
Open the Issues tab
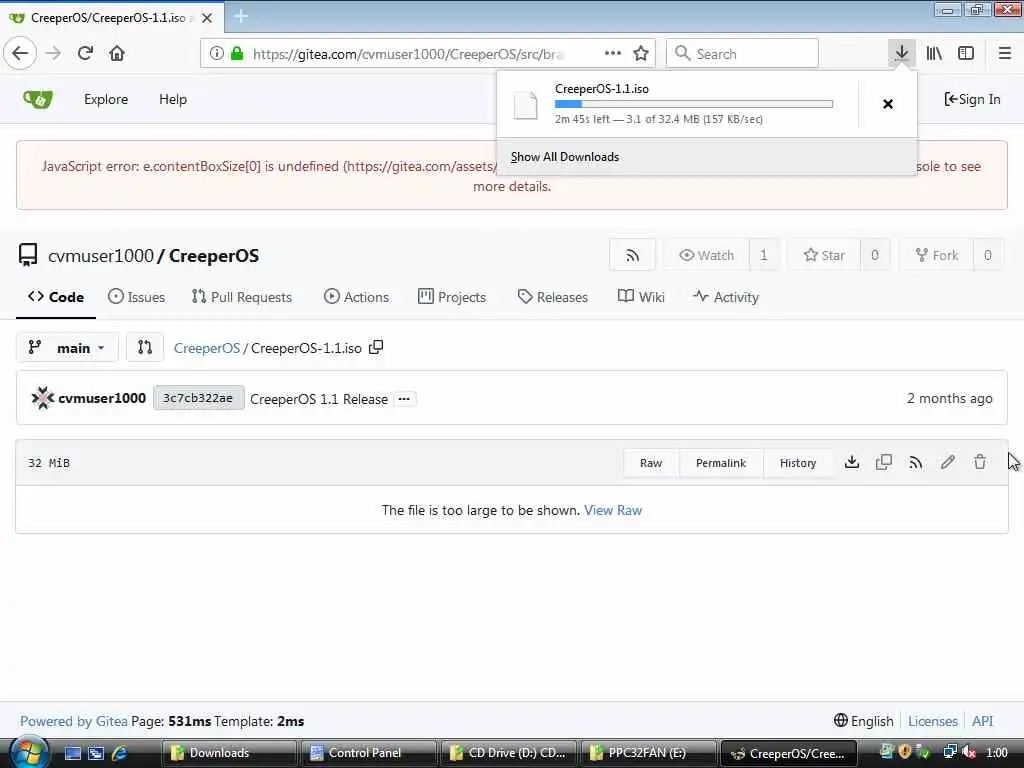tap(136, 297)
